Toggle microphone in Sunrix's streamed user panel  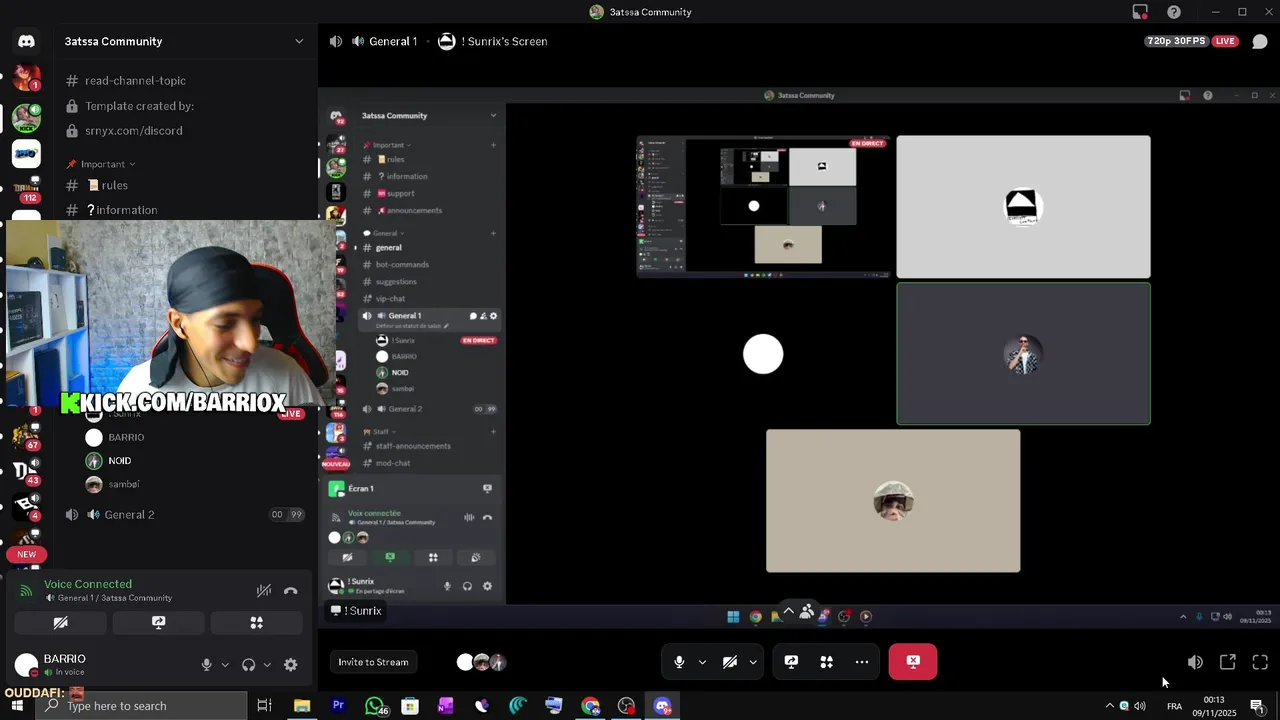[447, 586]
